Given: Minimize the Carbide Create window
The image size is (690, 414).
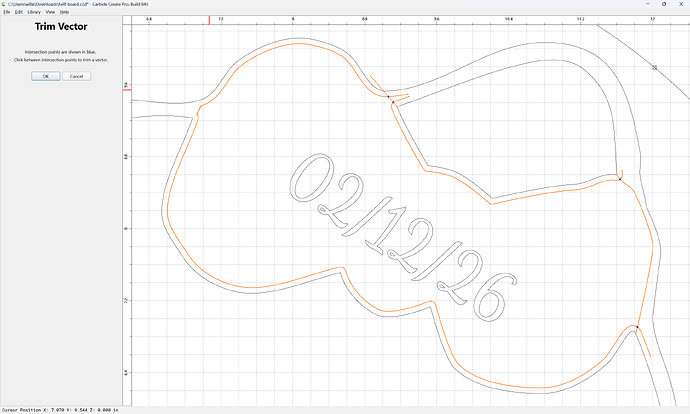Looking at the screenshot, I should 648,4.
